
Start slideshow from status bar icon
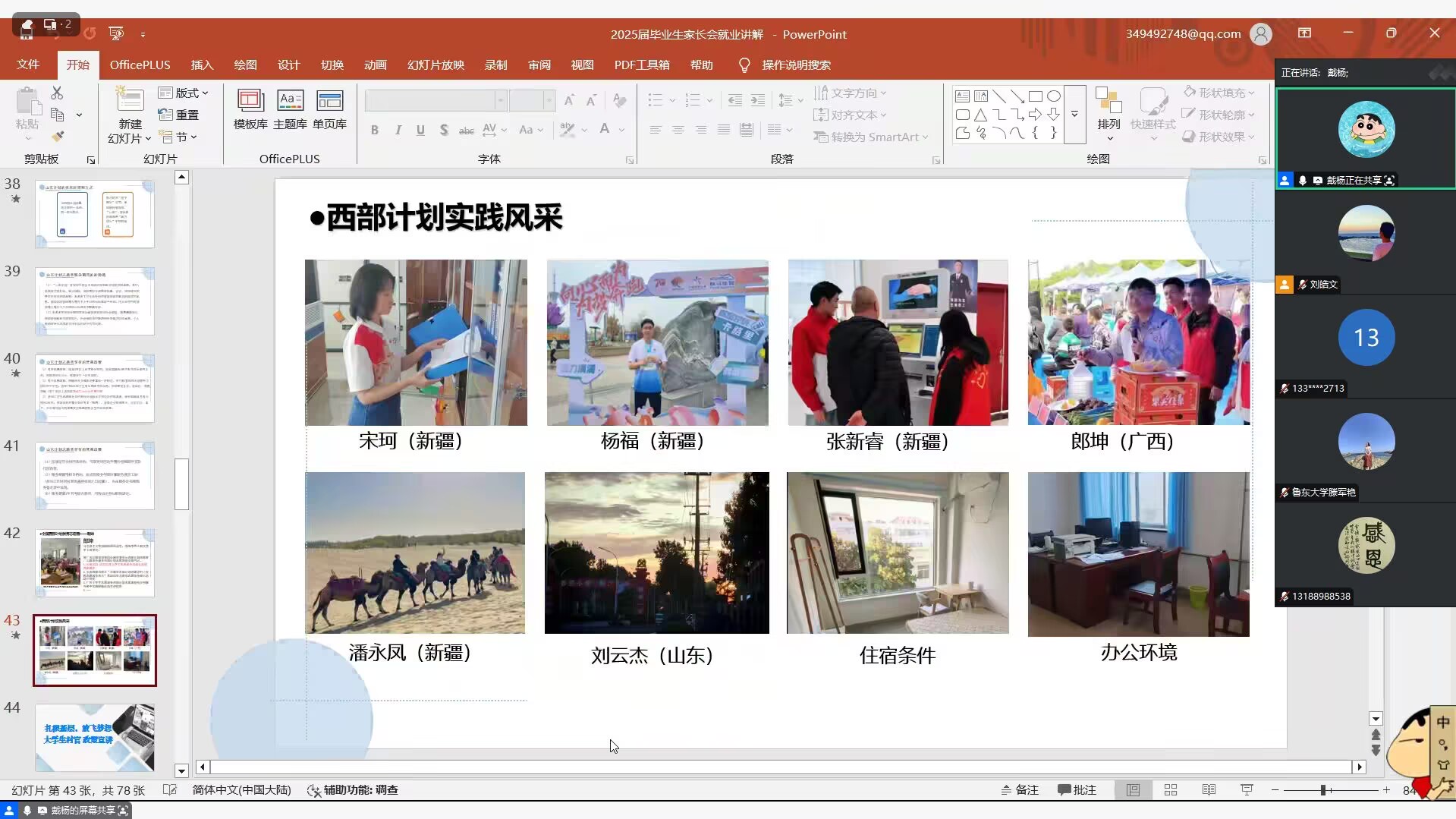pos(1247,790)
